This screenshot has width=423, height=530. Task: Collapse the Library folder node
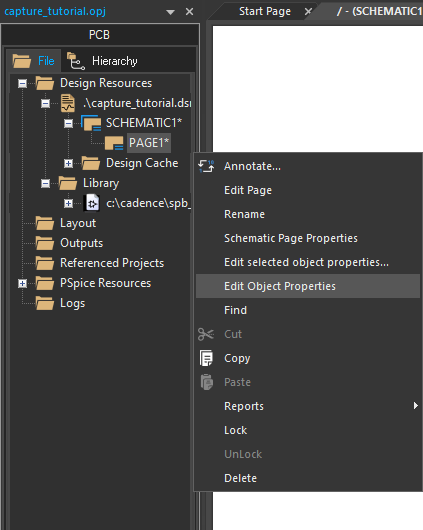tap(45, 184)
